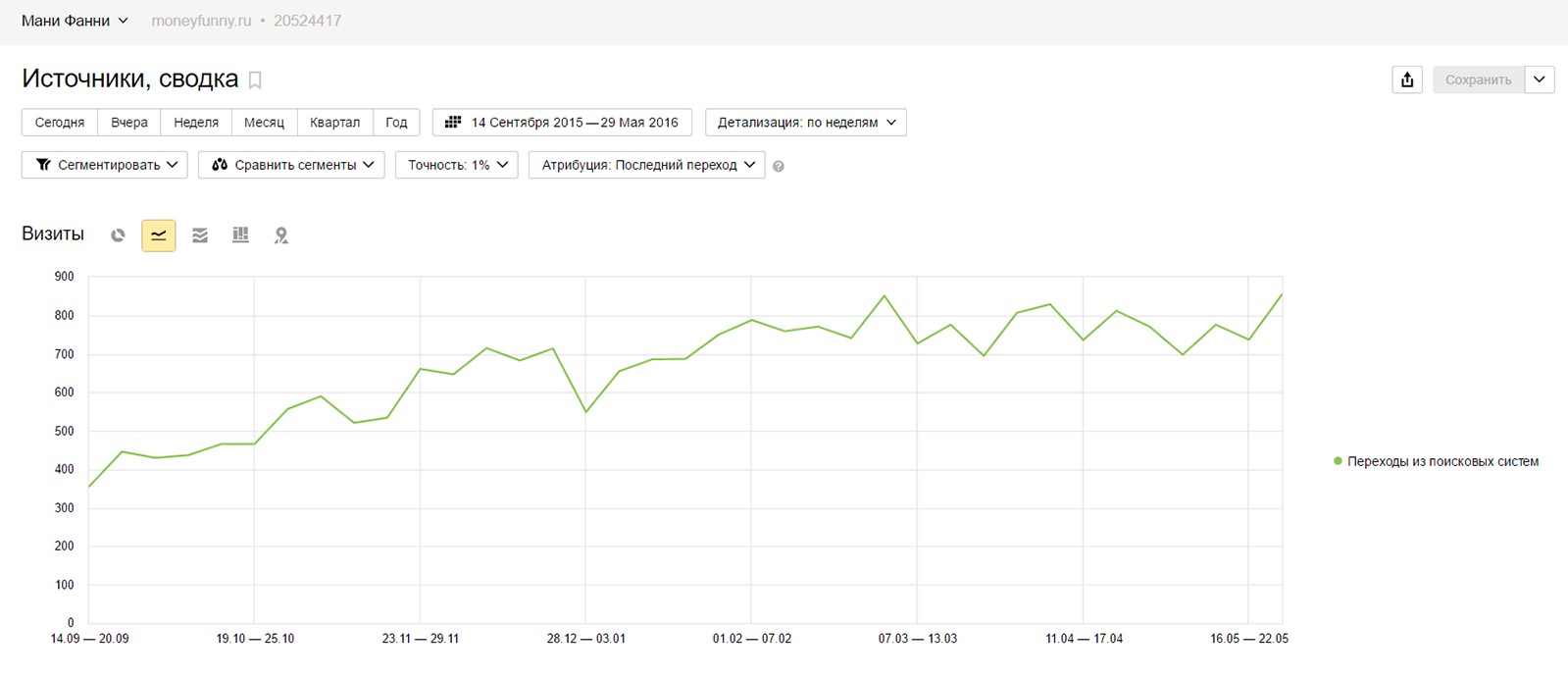Expand Атрибуция: Последний переход dropdown

click(x=647, y=165)
